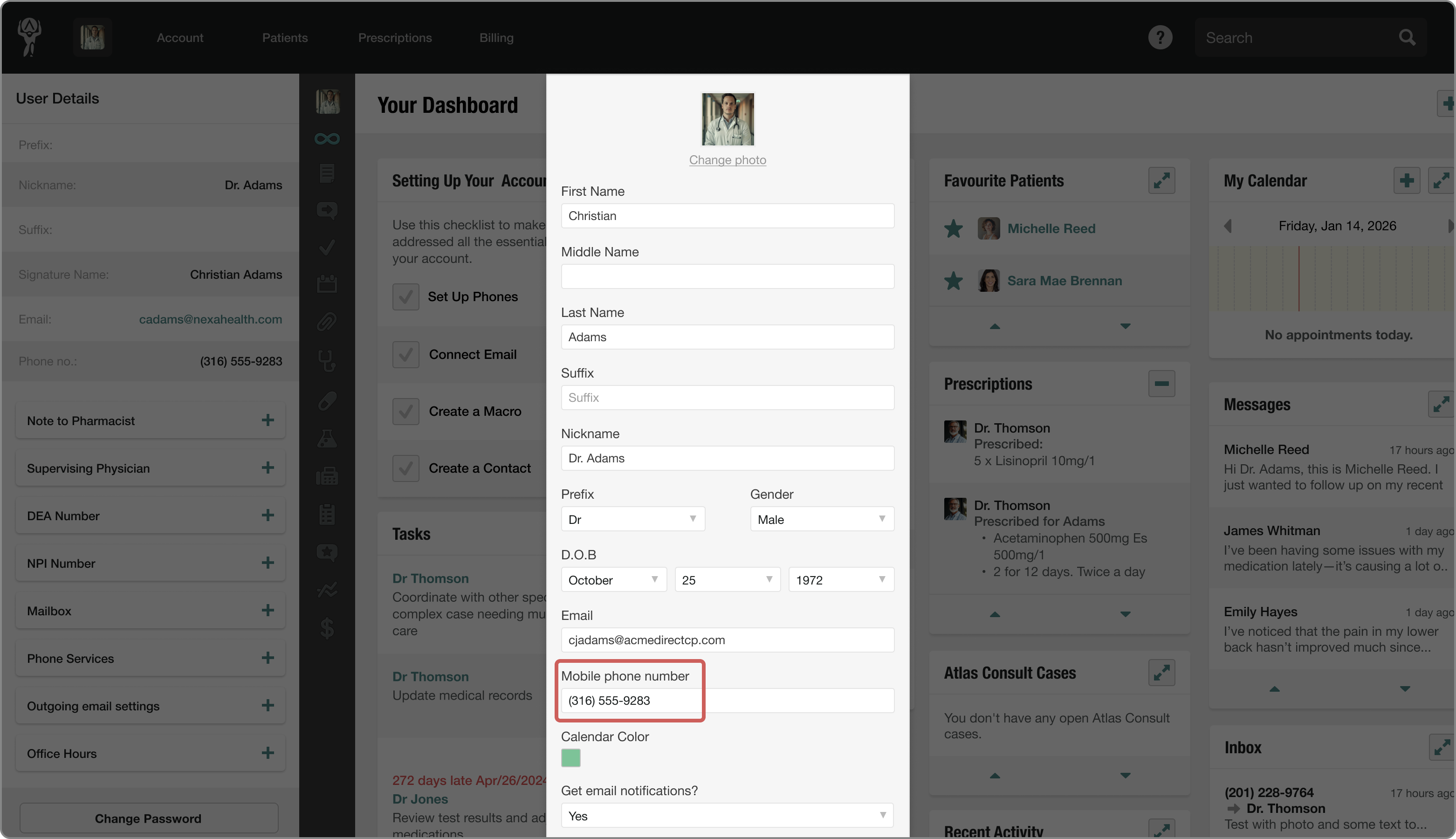Open the calendar icon in the sidebar

coord(327,283)
